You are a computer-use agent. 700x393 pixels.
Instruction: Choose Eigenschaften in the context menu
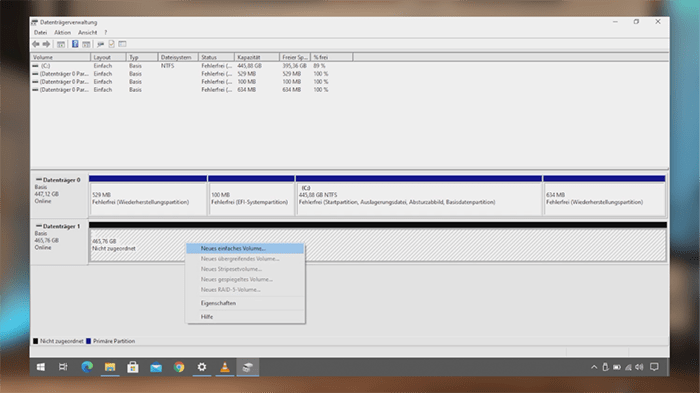(x=245, y=303)
